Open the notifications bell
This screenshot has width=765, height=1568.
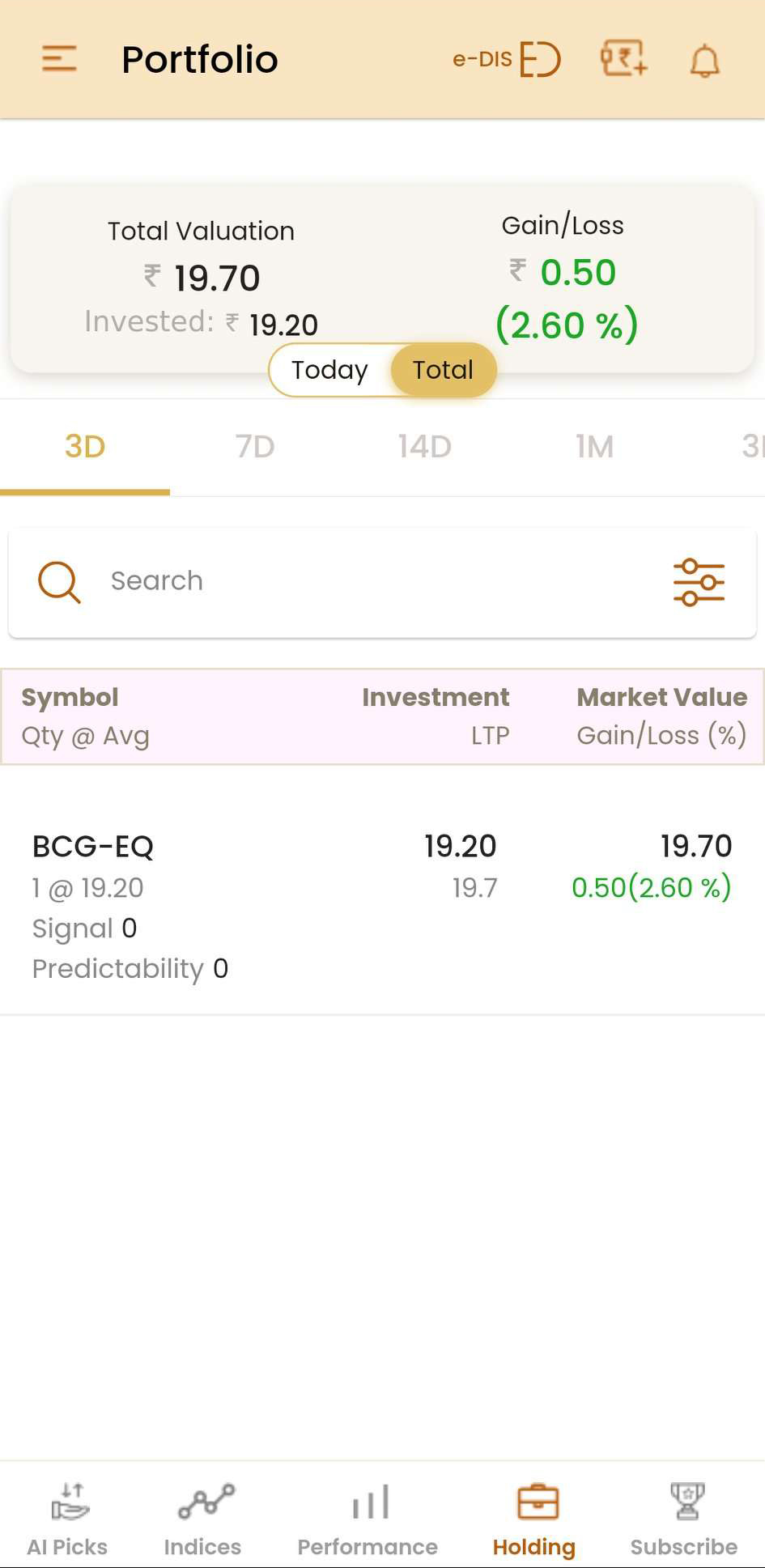(x=705, y=61)
